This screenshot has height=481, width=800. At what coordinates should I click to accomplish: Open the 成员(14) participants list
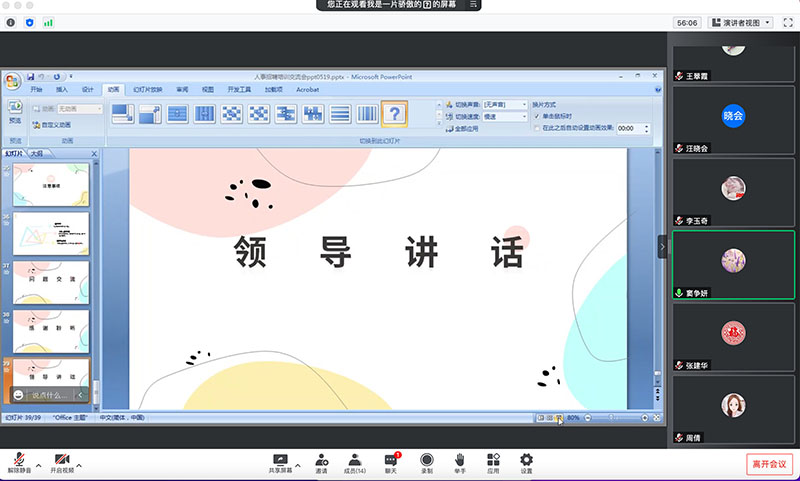coord(355,459)
